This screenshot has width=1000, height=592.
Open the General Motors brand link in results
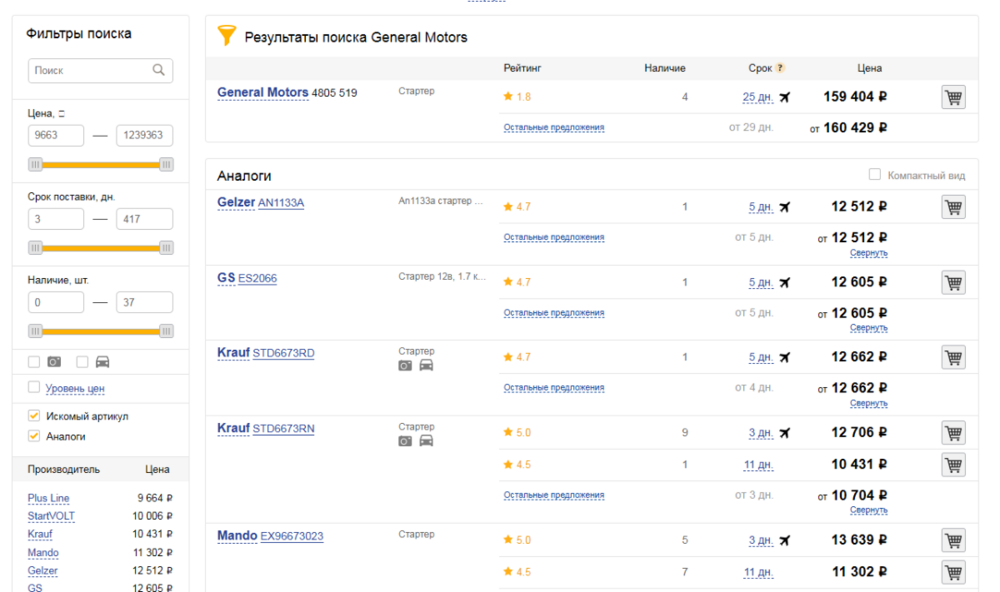point(263,92)
